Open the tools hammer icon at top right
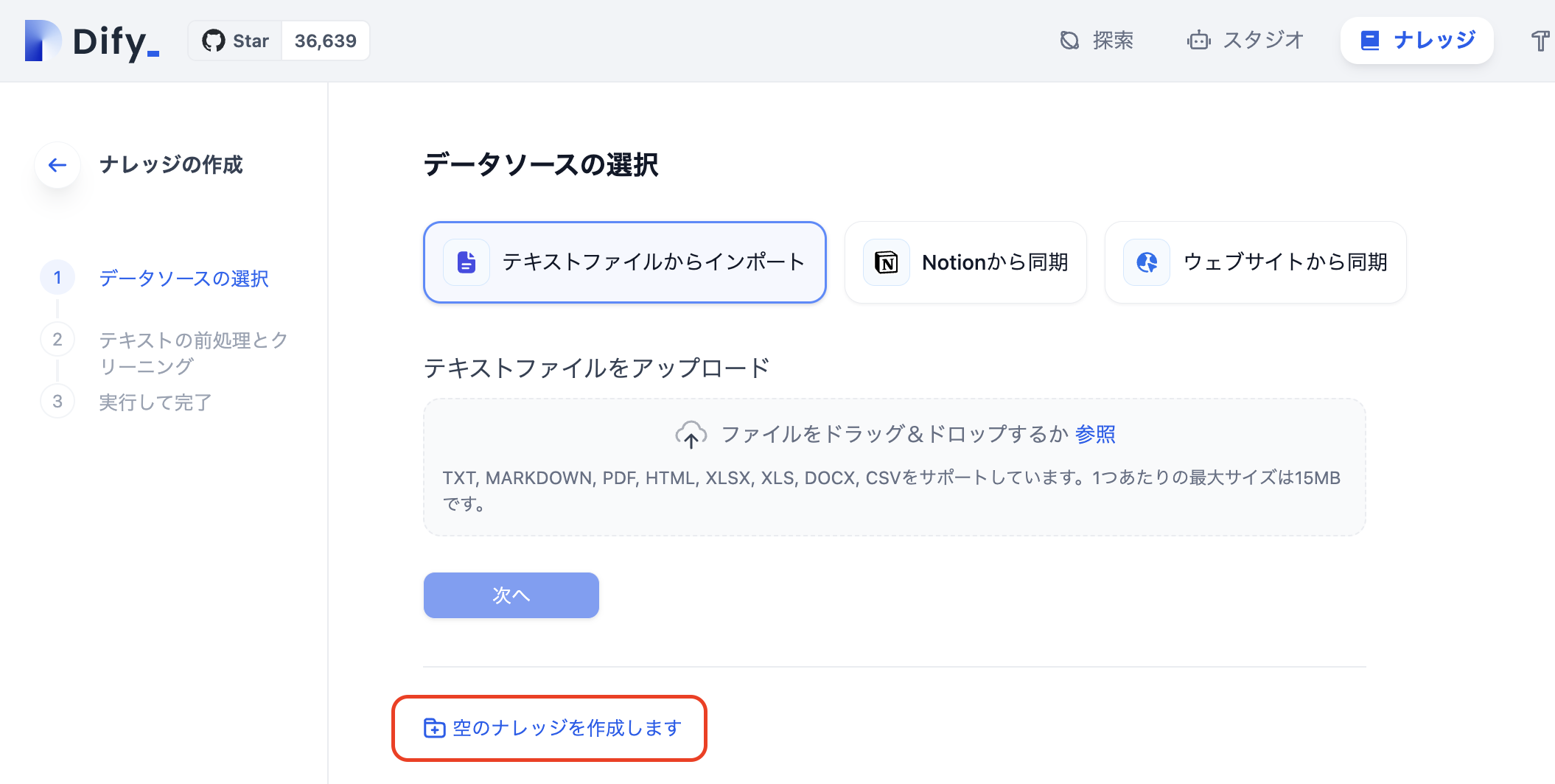The width and height of the screenshot is (1555, 784). 1540,40
